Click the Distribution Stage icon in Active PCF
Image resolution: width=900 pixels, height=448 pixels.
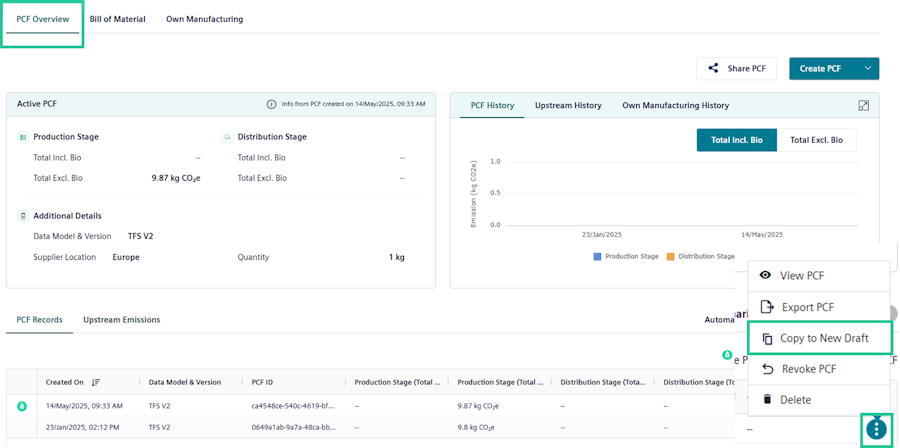tap(227, 137)
